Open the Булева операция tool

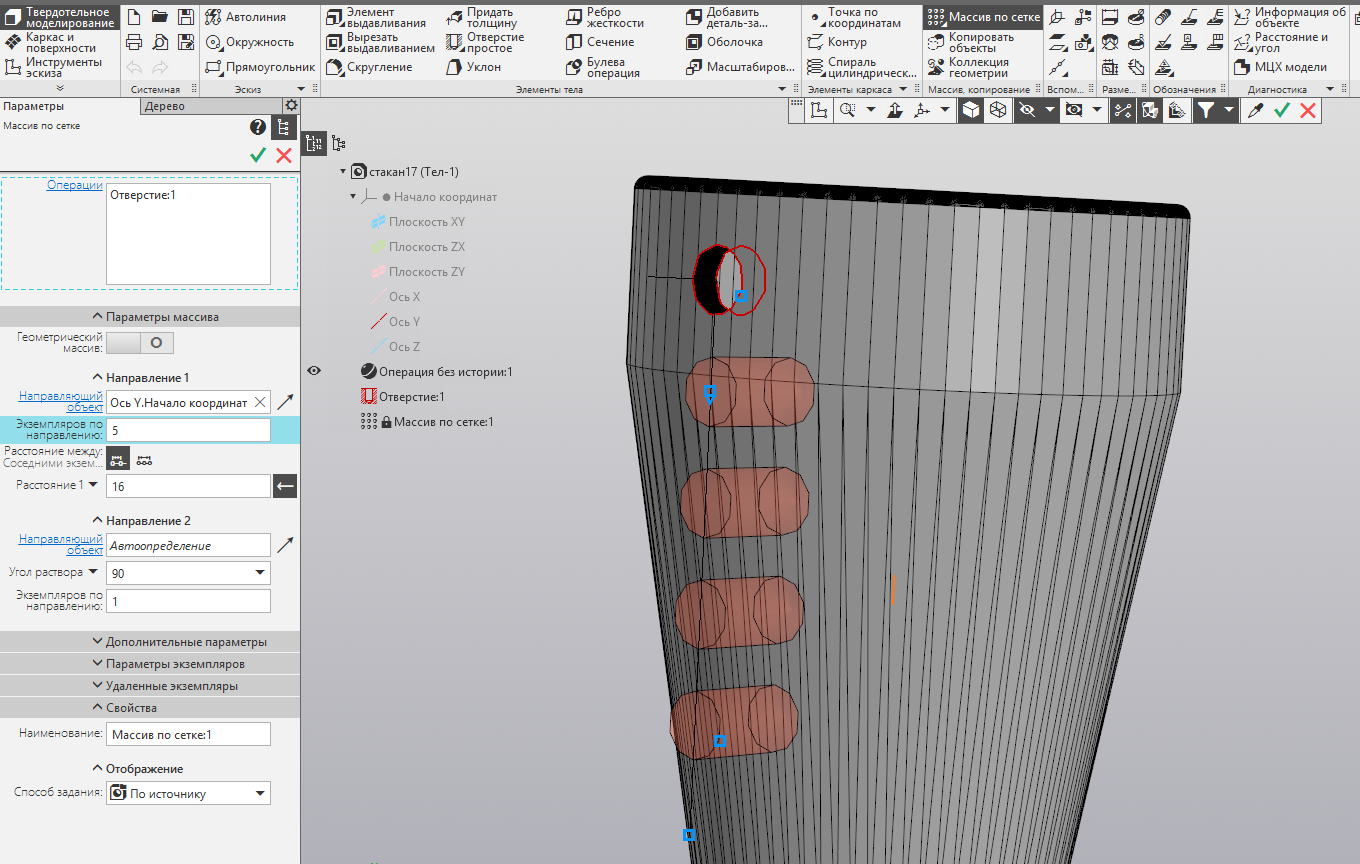click(x=602, y=67)
